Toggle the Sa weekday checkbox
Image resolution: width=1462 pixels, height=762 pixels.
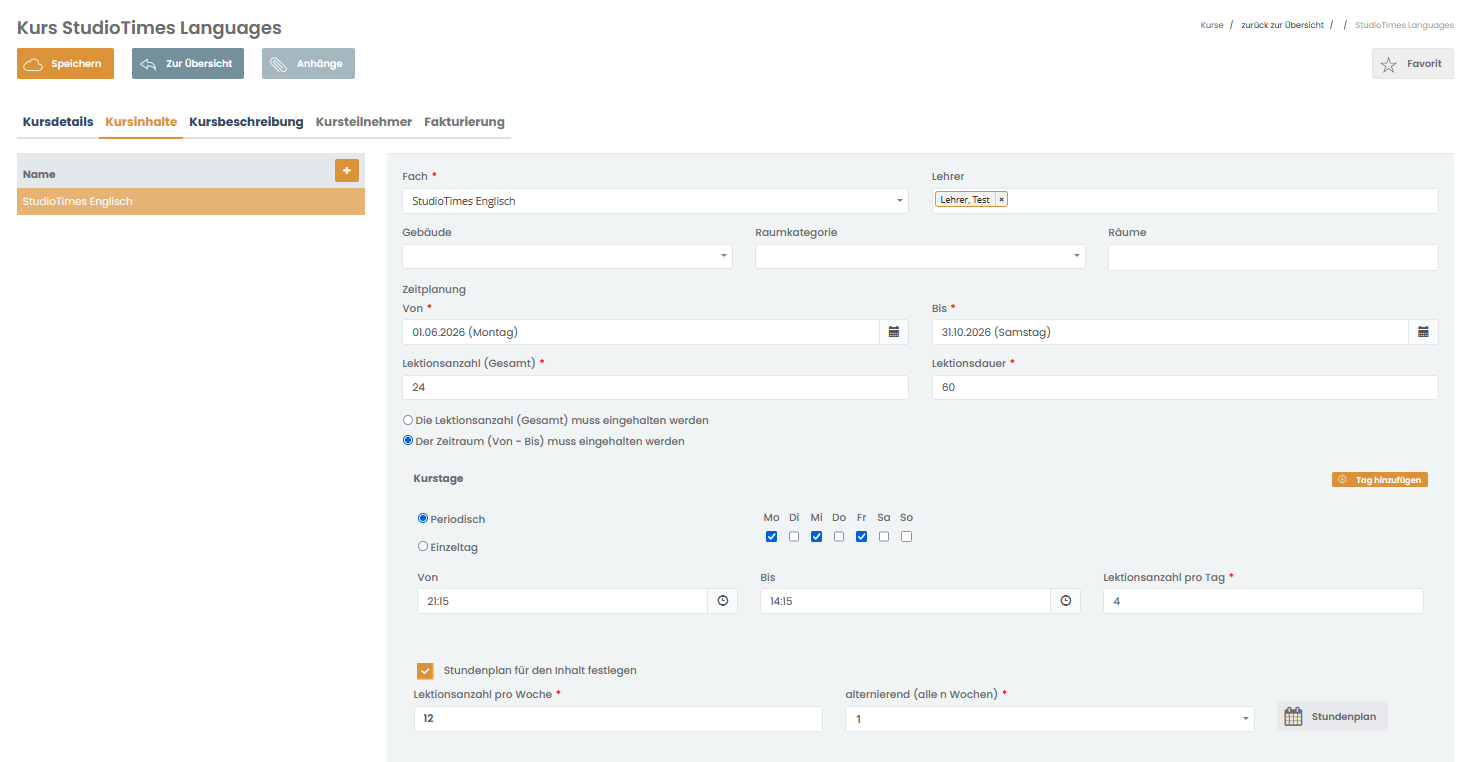click(x=884, y=537)
